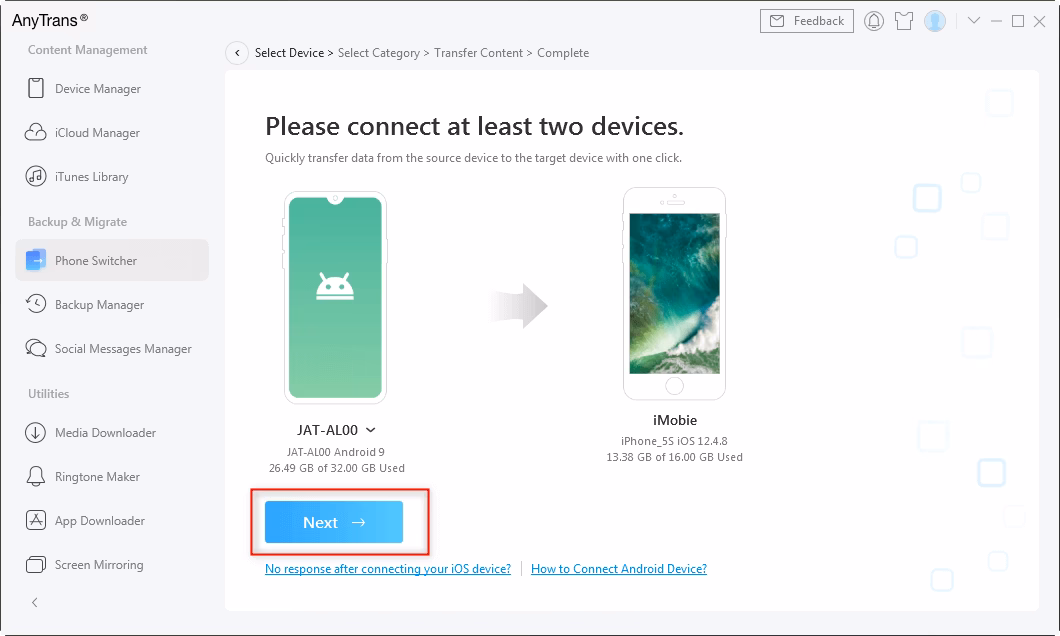Open the Ringtone Maker
This screenshot has width=1060, height=636.
click(x=96, y=476)
